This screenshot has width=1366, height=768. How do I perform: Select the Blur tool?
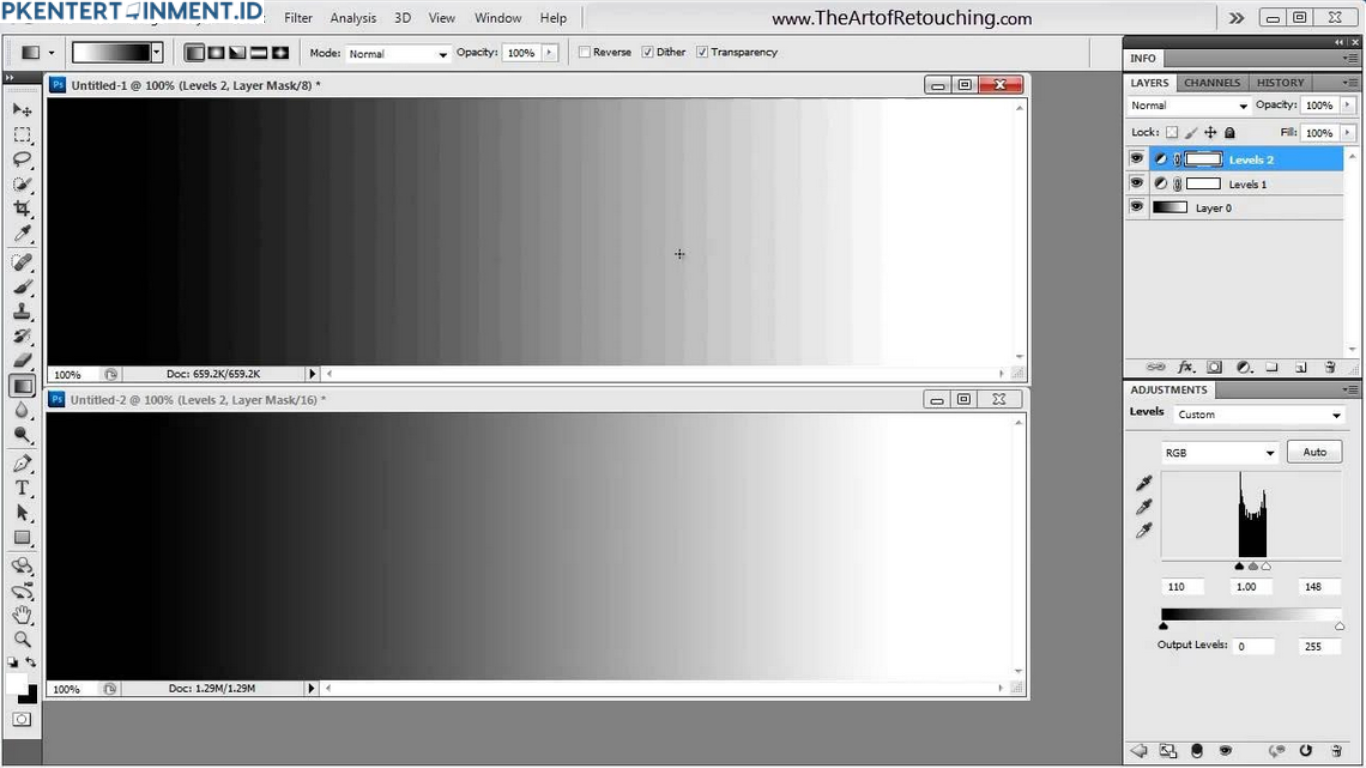click(22, 410)
